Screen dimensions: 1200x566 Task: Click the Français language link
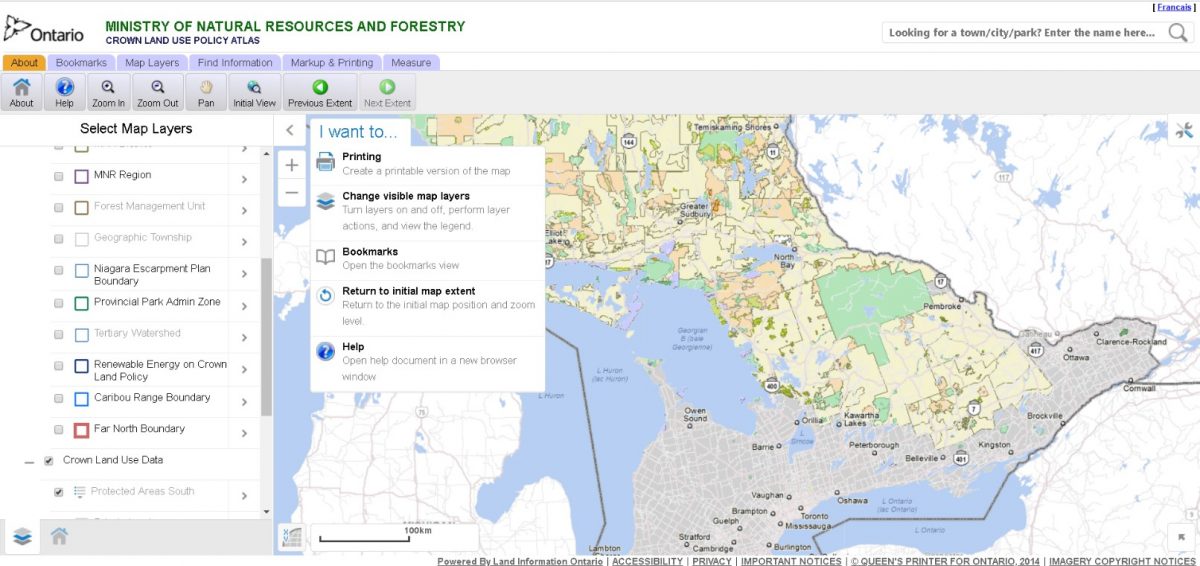(x=1174, y=7)
